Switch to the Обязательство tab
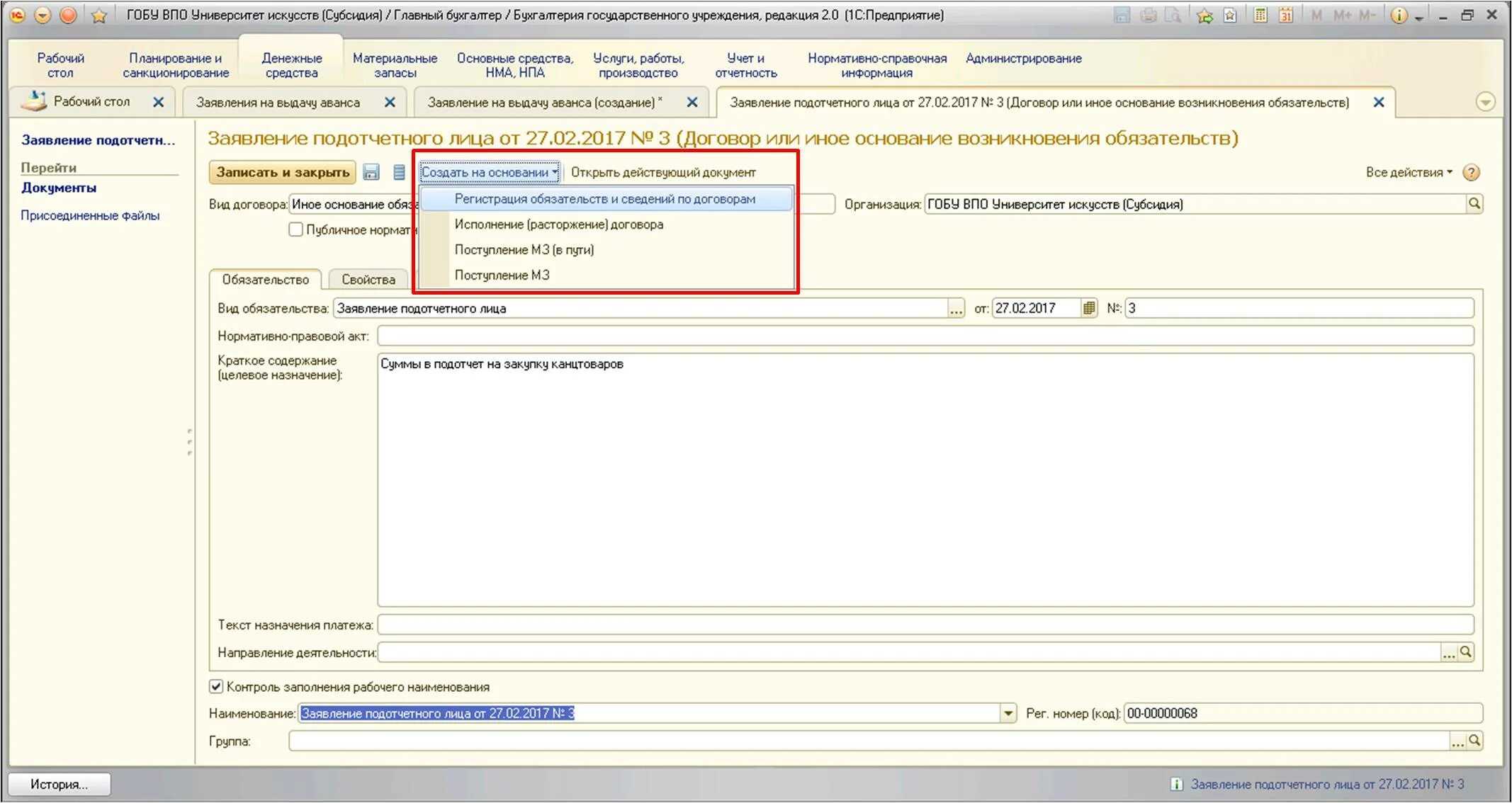This screenshot has height=803, width=1512. (266, 280)
